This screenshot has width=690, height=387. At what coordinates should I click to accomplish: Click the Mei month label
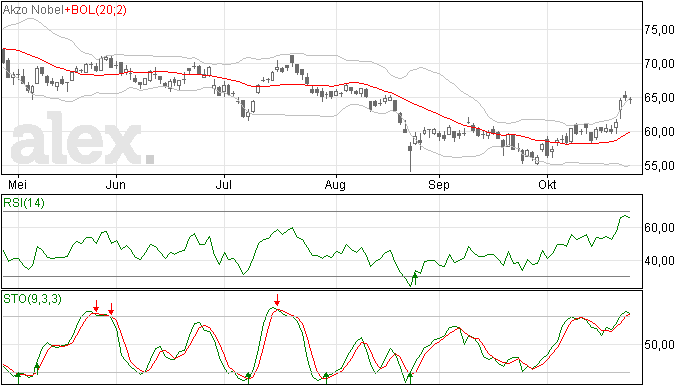point(18,184)
